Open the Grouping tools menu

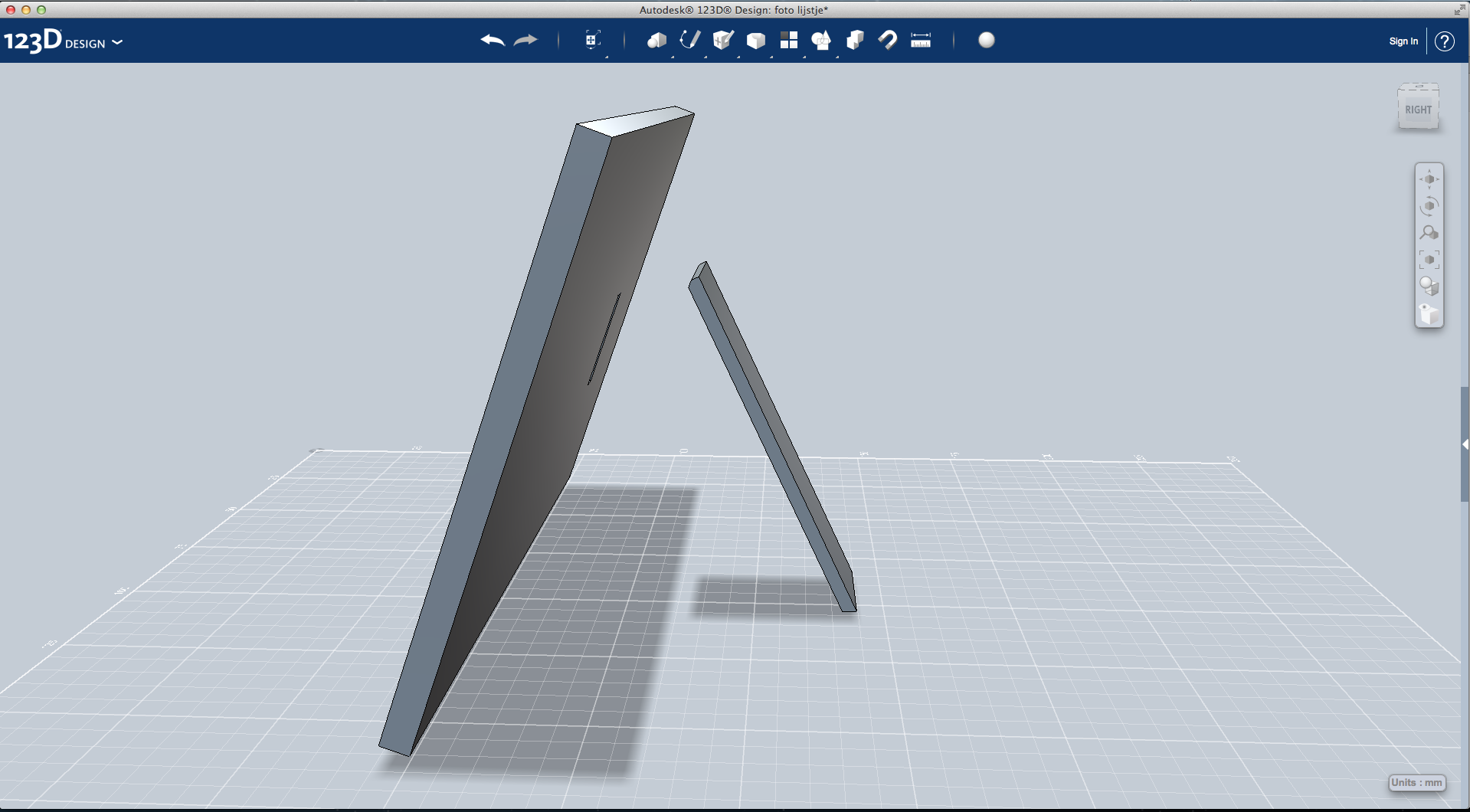(x=821, y=40)
